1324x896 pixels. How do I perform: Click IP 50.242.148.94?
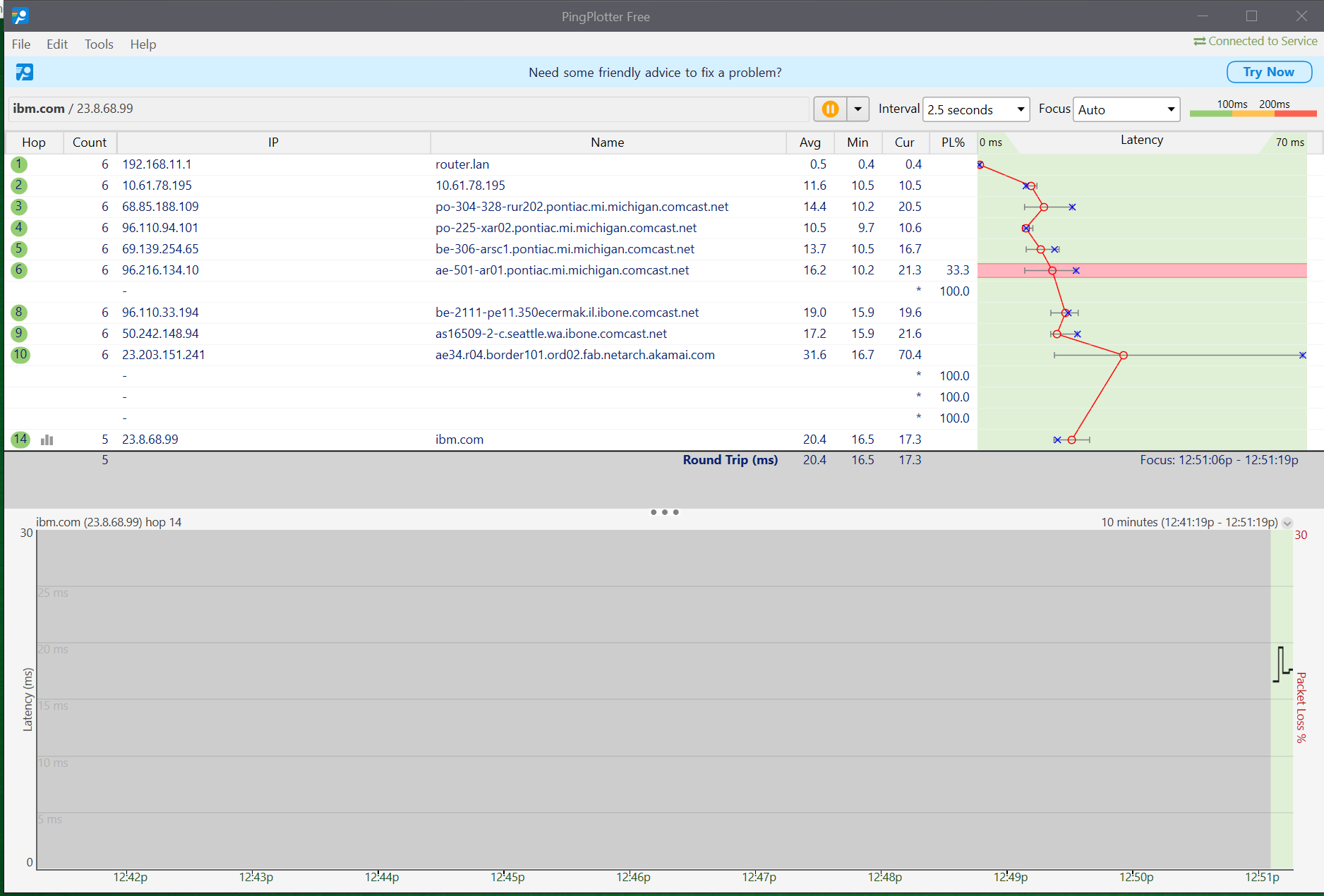[x=160, y=334]
